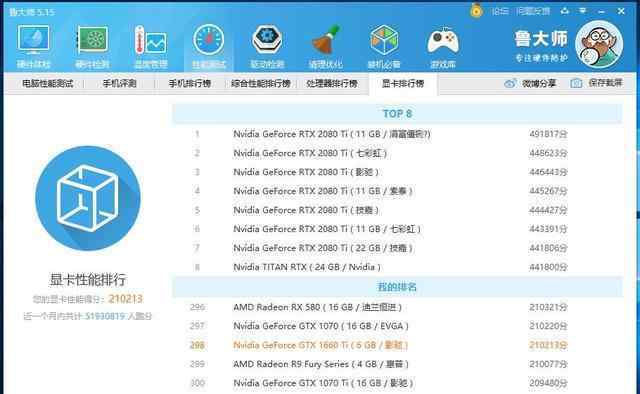The image size is (640, 394).
Task: Open the 驱动检测 gear box icon
Action: click(x=267, y=46)
